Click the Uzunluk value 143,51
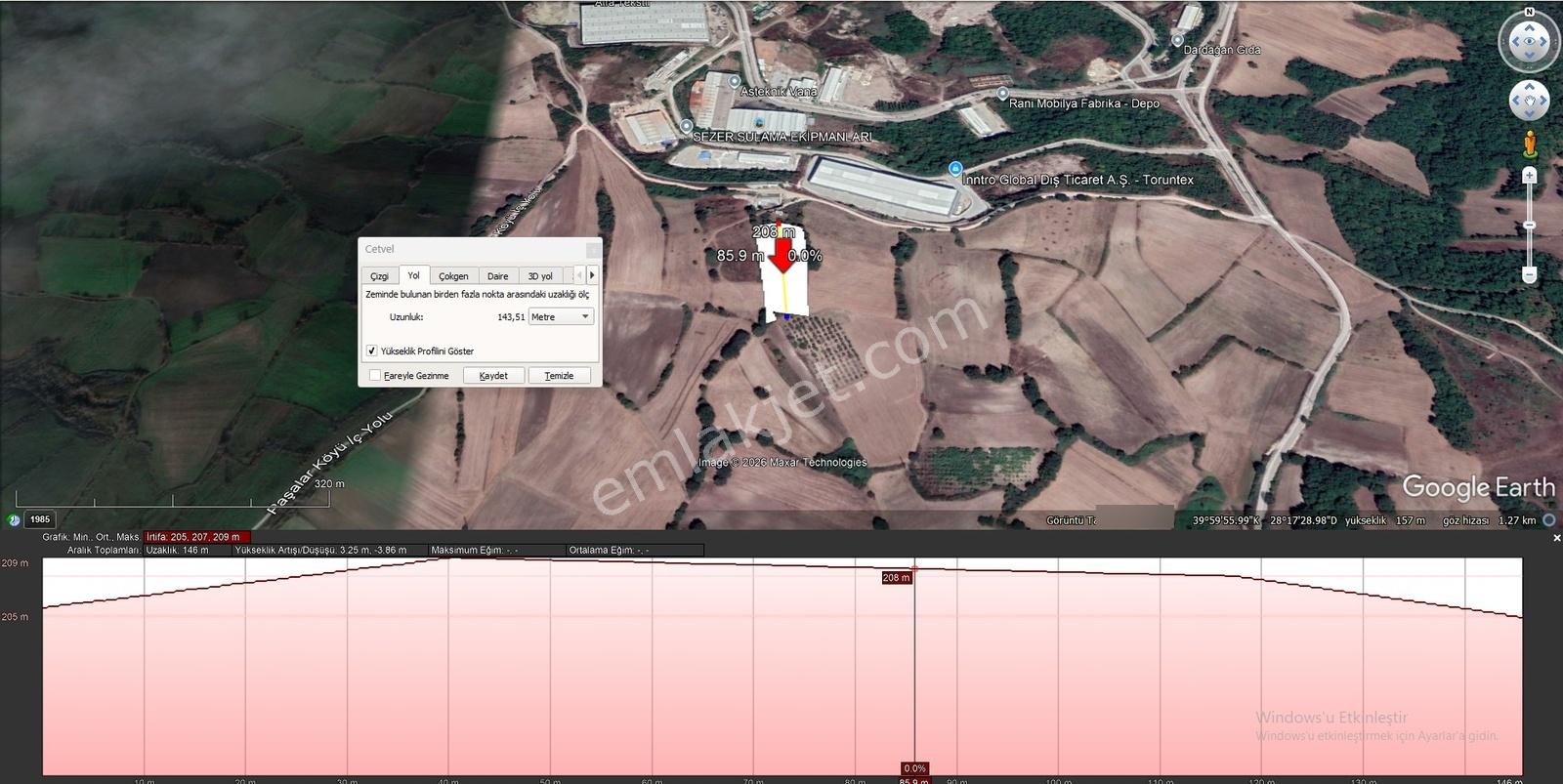Image resolution: width=1563 pixels, height=784 pixels. coord(511,317)
